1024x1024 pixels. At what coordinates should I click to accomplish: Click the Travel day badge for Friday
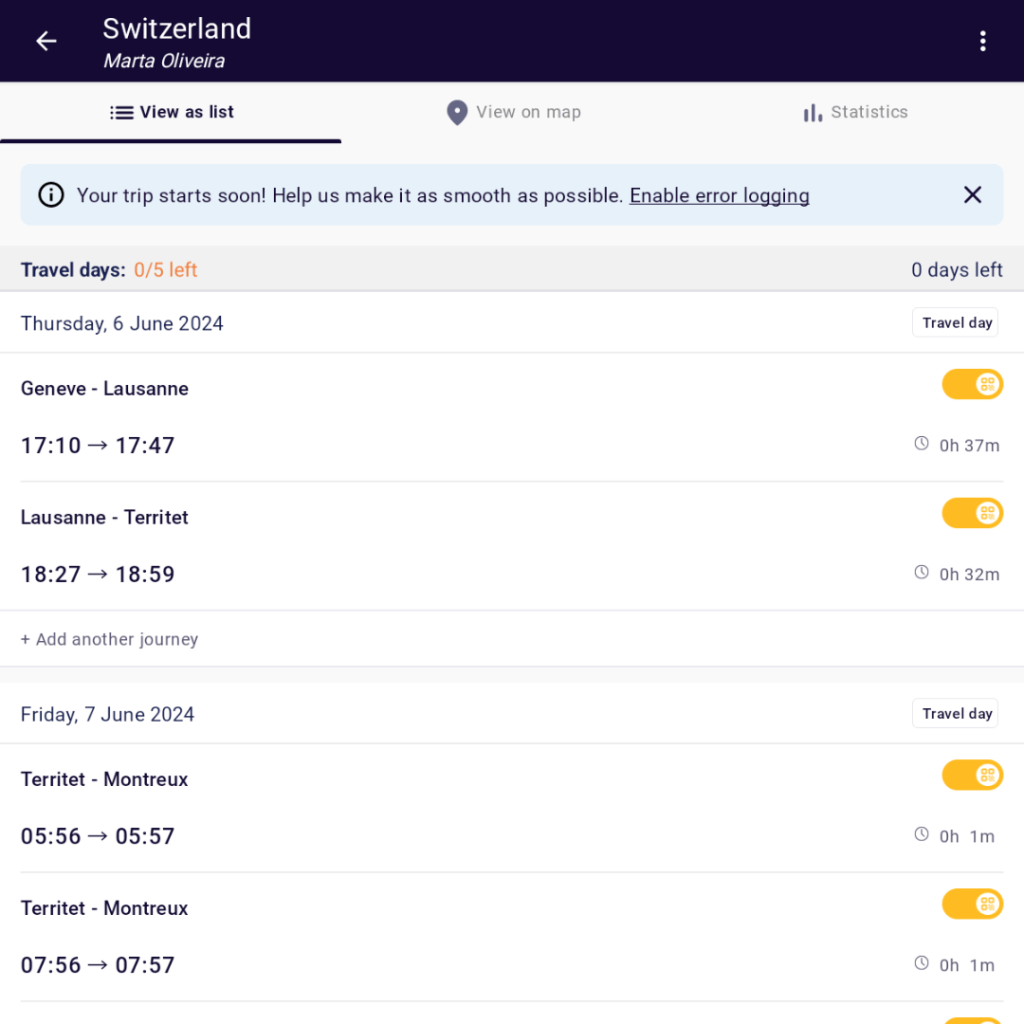coord(955,714)
